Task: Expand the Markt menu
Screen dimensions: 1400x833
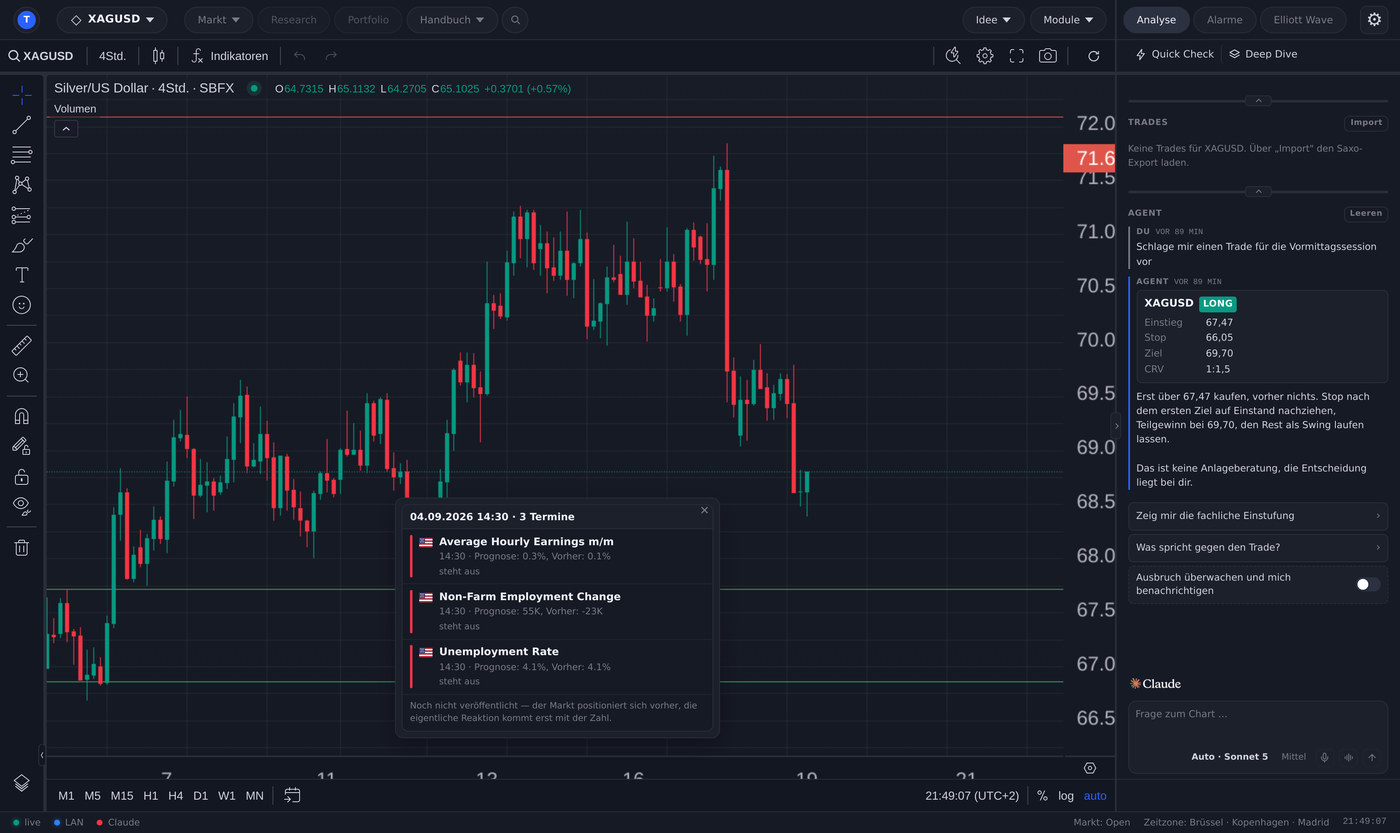Action: tap(218, 20)
